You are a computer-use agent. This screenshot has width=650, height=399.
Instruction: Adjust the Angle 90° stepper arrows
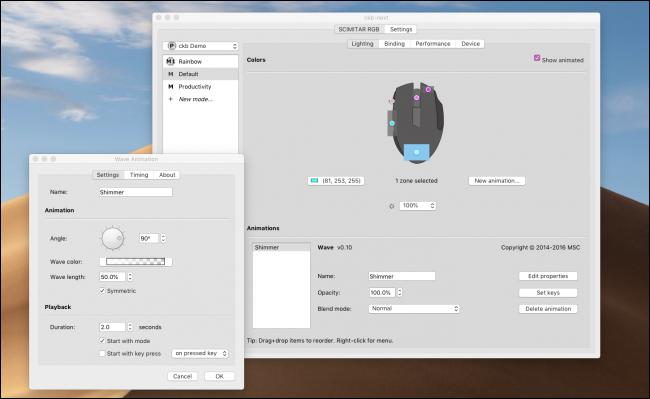(163, 238)
